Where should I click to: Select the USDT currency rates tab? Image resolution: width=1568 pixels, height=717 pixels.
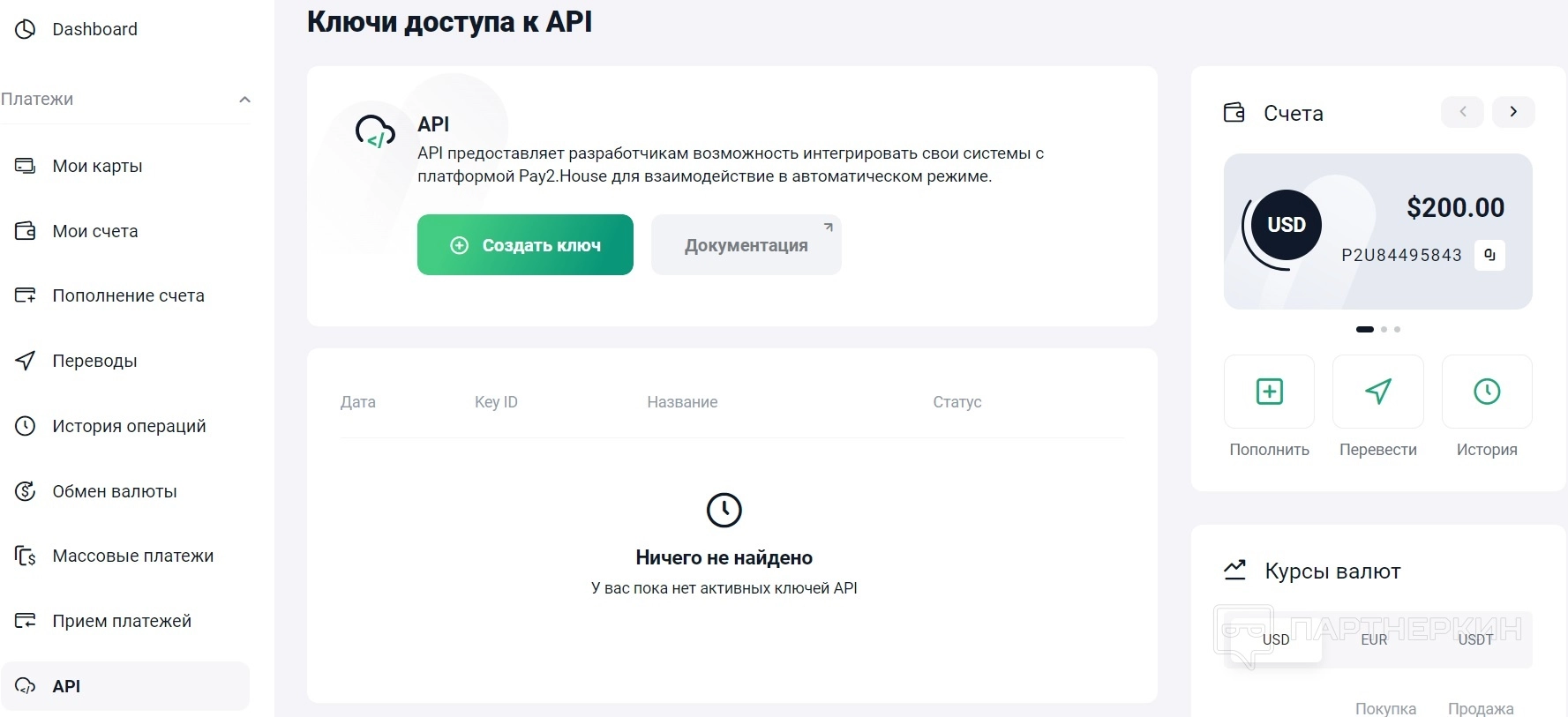(x=1475, y=640)
